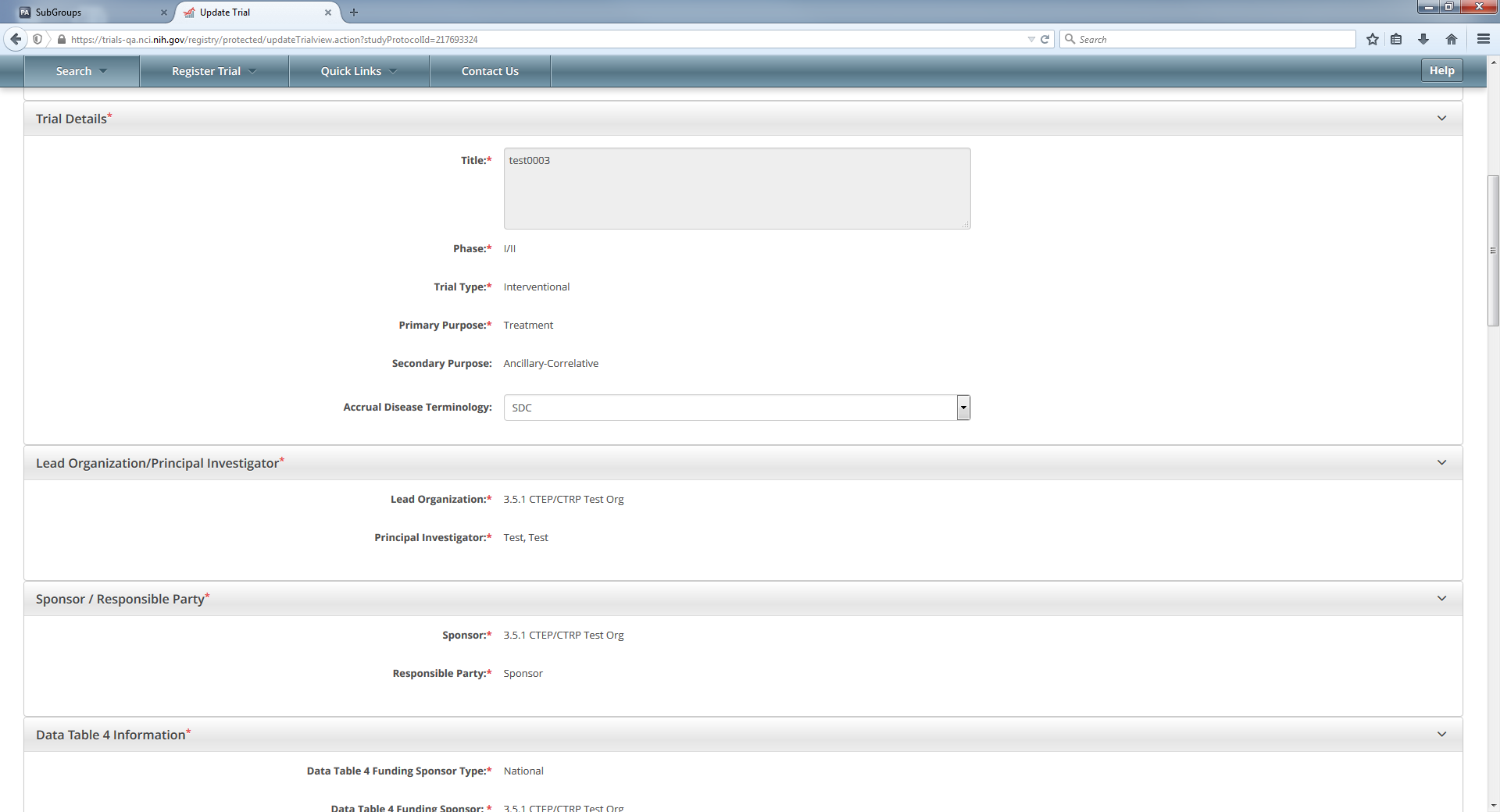The height and width of the screenshot is (812, 1500).
Task: Click the reload page icon
Action: (x=1045, y=39)
